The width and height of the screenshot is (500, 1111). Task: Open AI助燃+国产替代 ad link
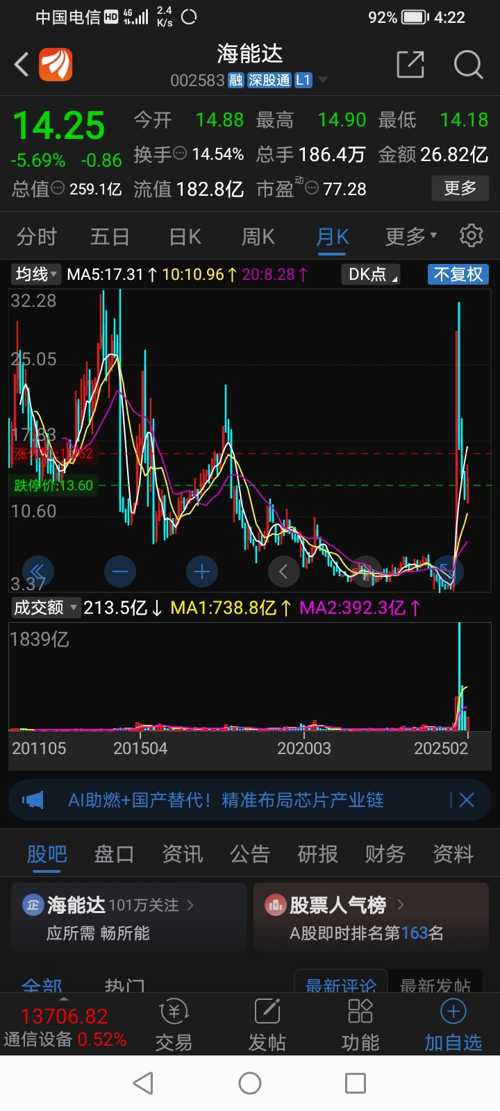pos(226,801)
